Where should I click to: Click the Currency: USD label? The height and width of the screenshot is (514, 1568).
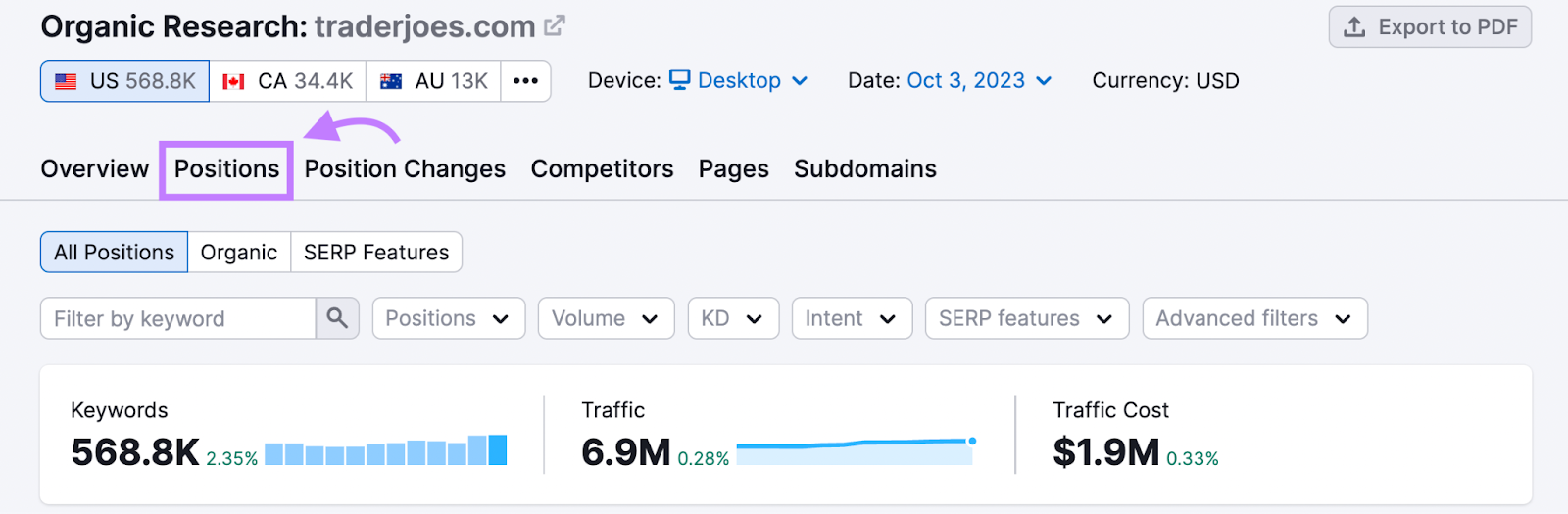[x=1165, y=81]
